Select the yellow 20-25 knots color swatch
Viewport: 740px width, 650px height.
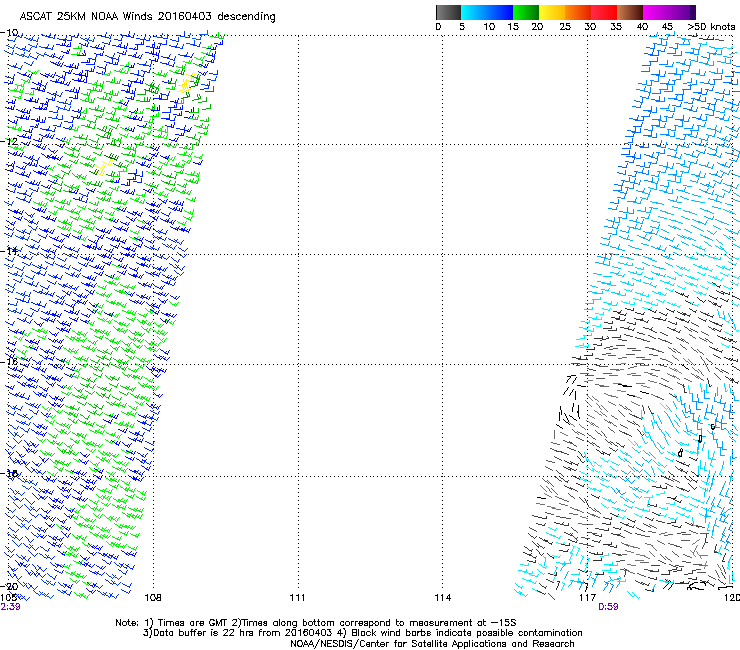[552, 12]
